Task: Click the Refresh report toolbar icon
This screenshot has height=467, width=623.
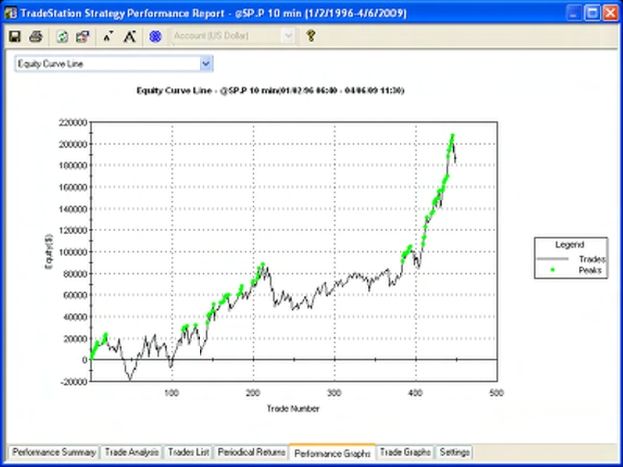Action: (x=62, y=37)
